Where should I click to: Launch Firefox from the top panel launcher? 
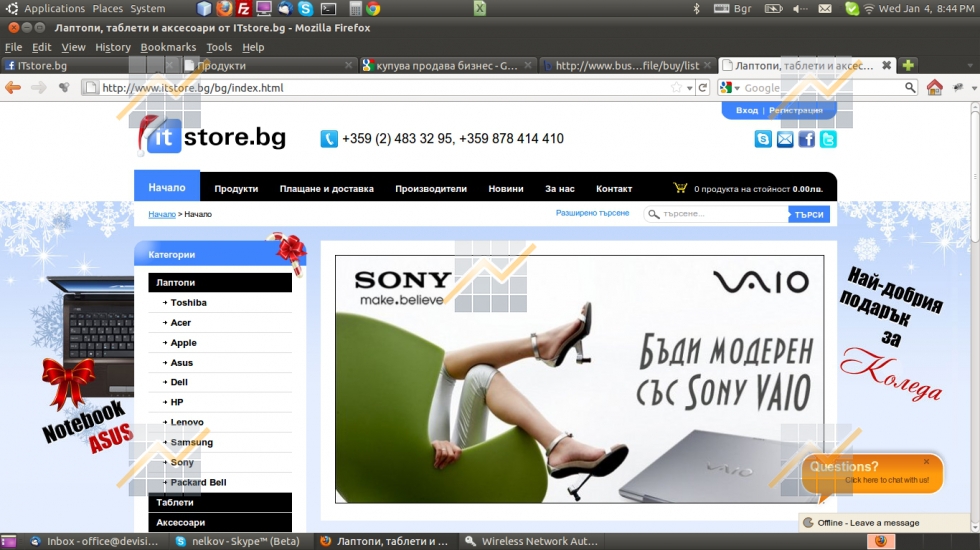(x=224, y=8)
